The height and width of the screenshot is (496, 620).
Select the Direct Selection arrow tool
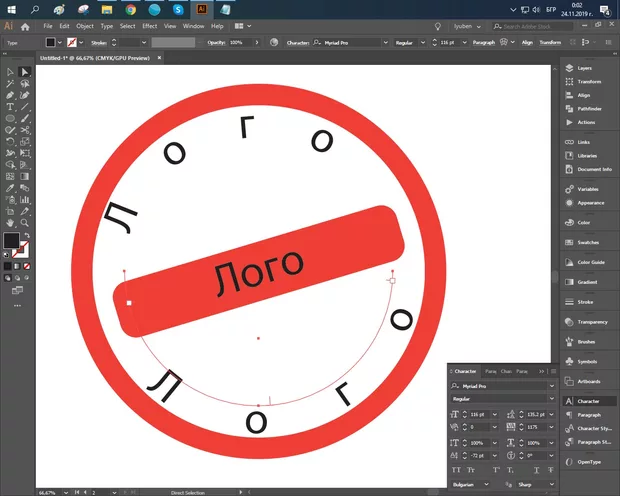[25, 72]
